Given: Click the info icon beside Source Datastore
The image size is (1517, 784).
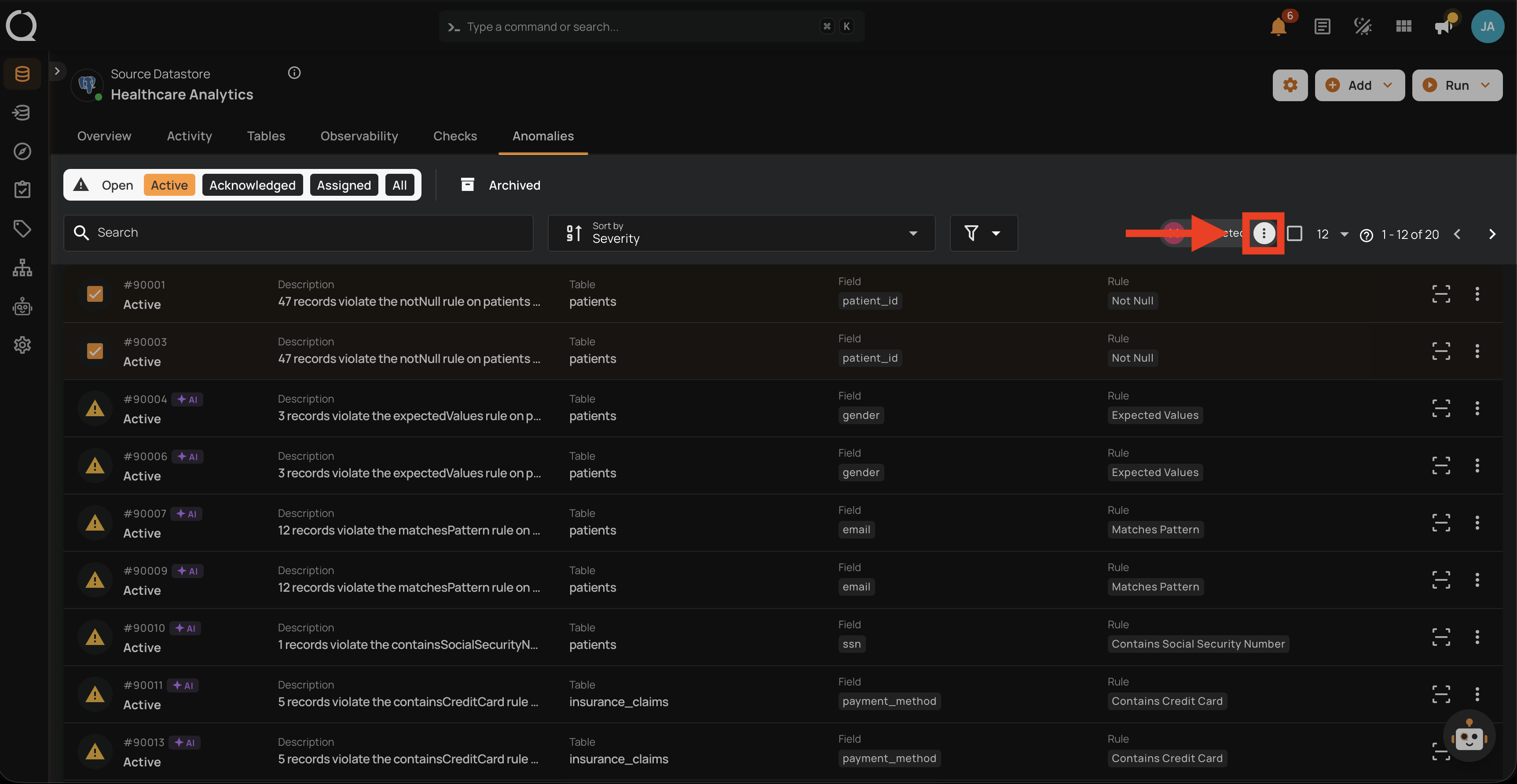Looking at the screenshot, I should point(294,73).
